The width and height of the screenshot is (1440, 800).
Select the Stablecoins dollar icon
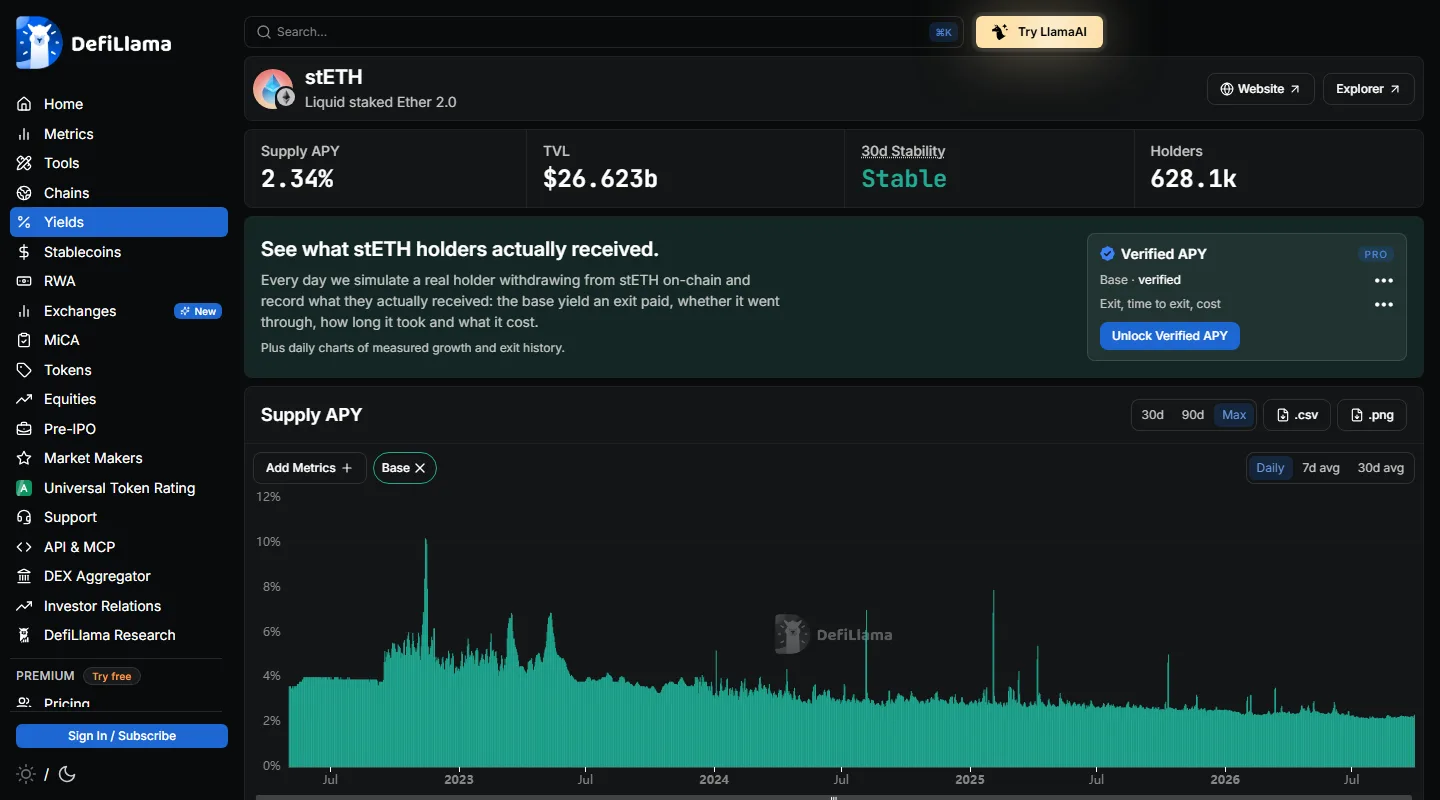pyautogui.click(x=24, y=252)
